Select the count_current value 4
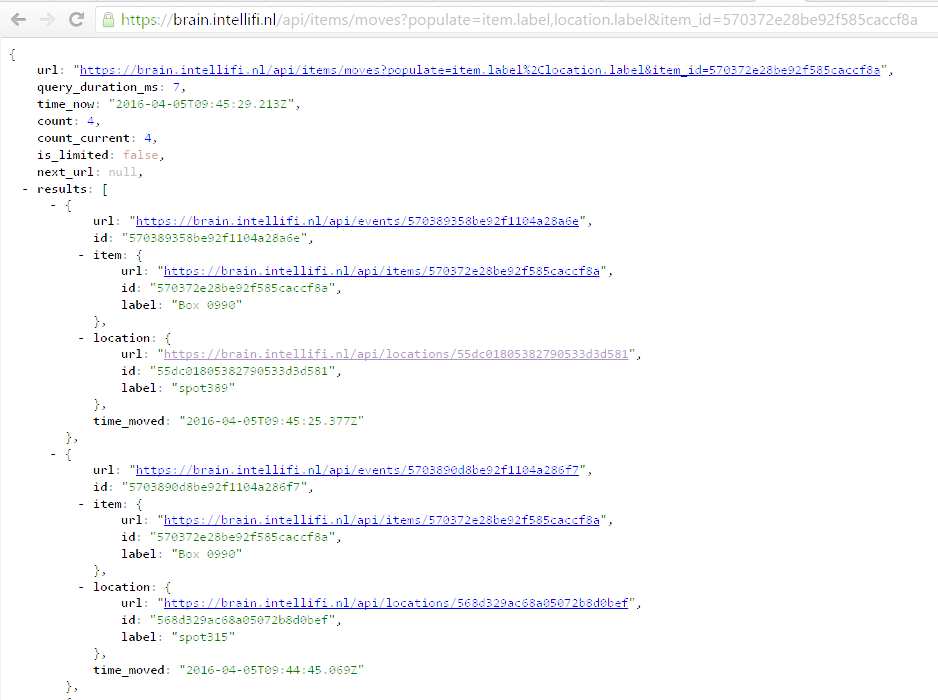The height and width of the screenshot is (700, 938). 148,138
